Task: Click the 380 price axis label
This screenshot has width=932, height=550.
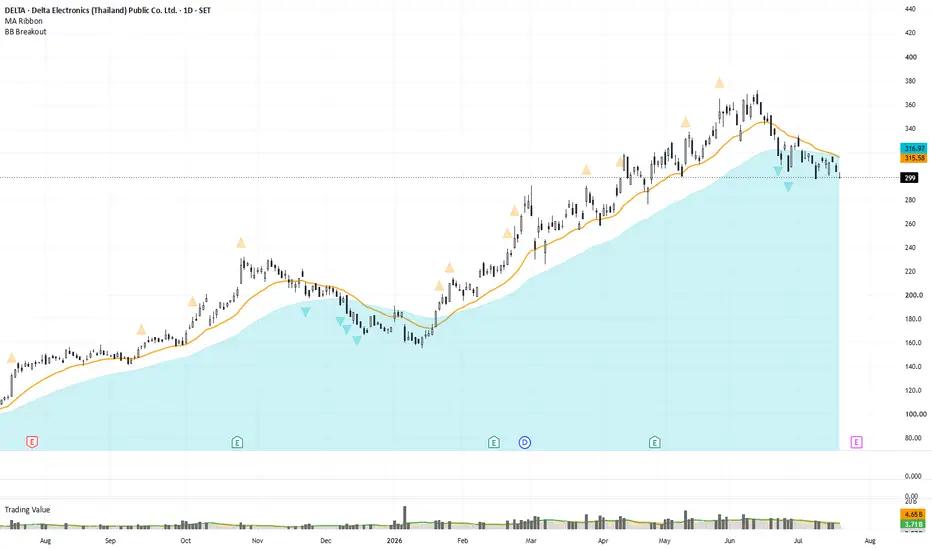Action: pyautogui.click(x=910, y=81)
